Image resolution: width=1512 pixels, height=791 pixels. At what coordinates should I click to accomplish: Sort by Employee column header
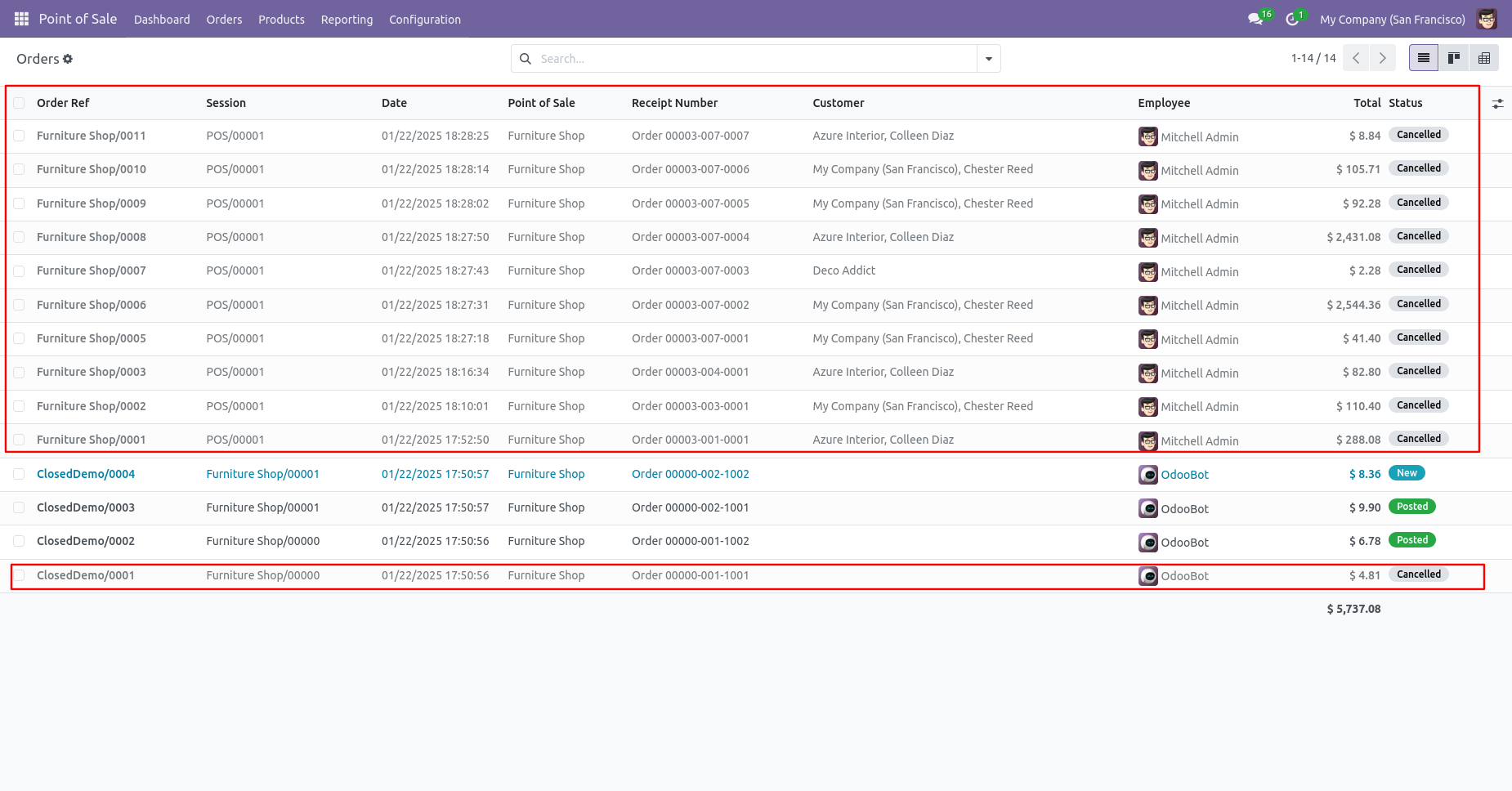point(1164,103)
